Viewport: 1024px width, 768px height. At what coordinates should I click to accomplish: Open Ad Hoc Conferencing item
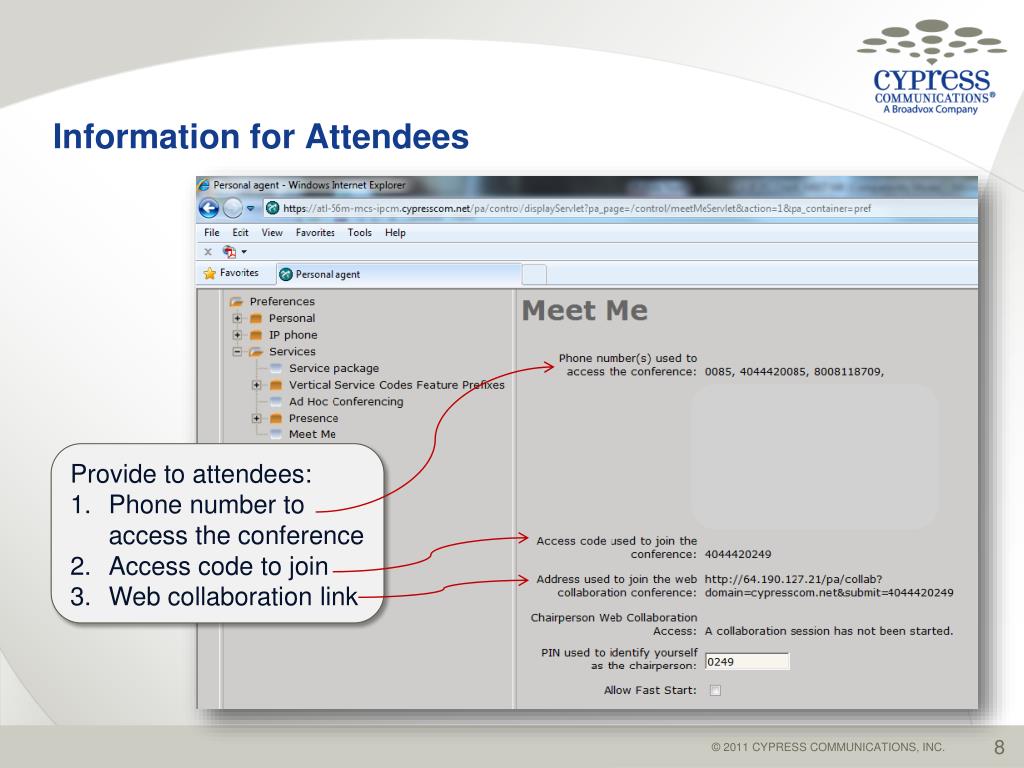point(346,402)
